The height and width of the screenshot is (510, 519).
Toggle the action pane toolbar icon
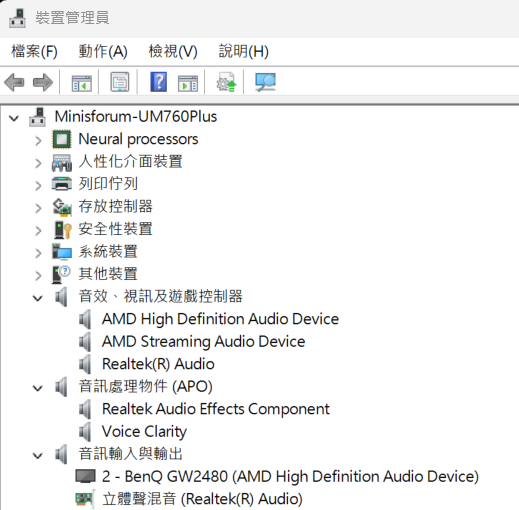[188, 83]
